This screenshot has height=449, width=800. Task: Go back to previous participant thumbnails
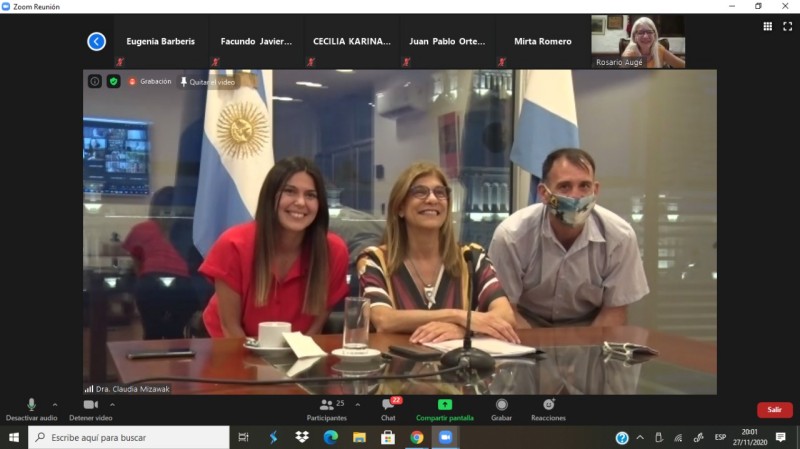96,41
